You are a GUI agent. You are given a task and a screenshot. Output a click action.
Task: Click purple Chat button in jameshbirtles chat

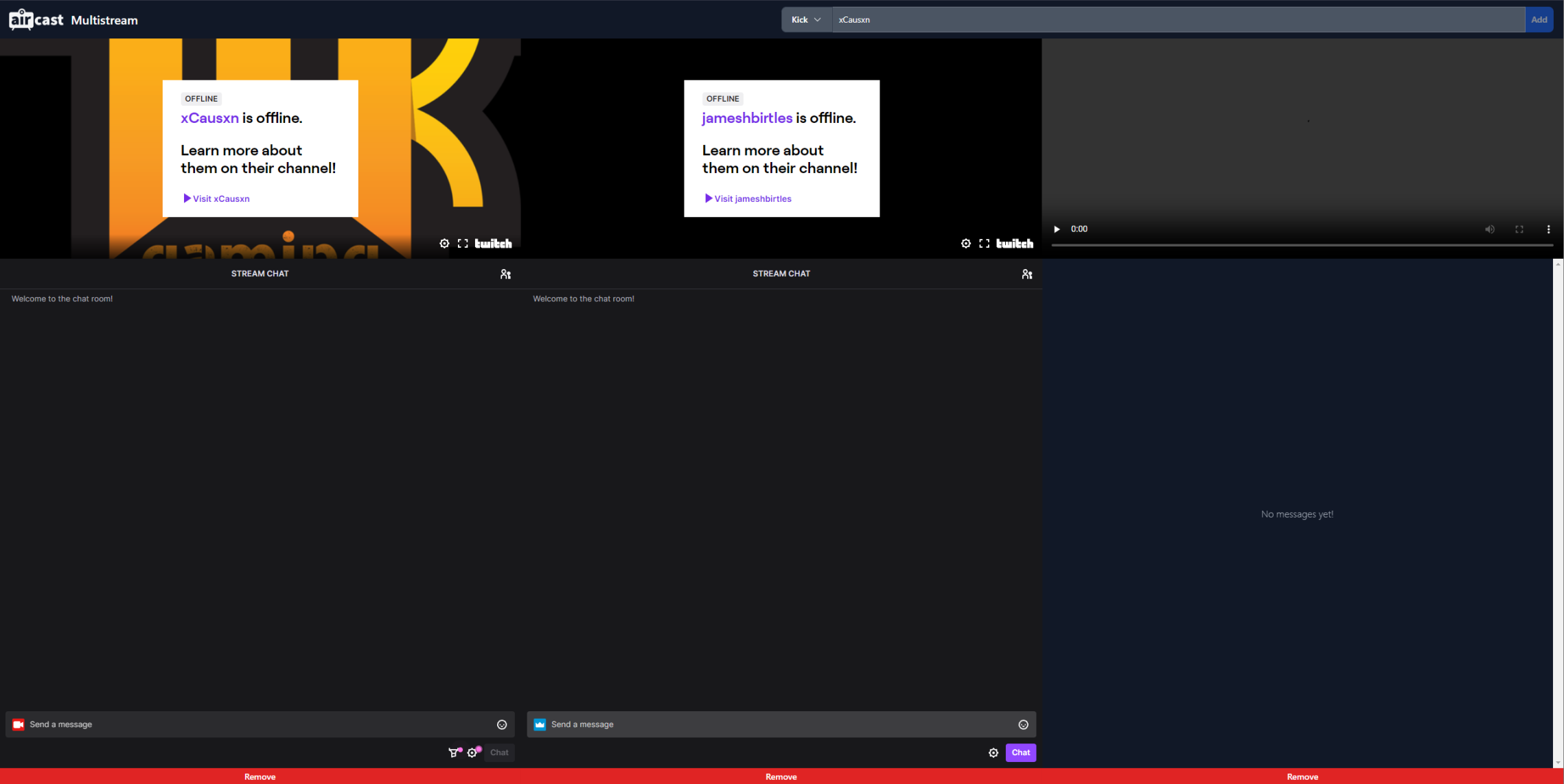pos(1020,752)
